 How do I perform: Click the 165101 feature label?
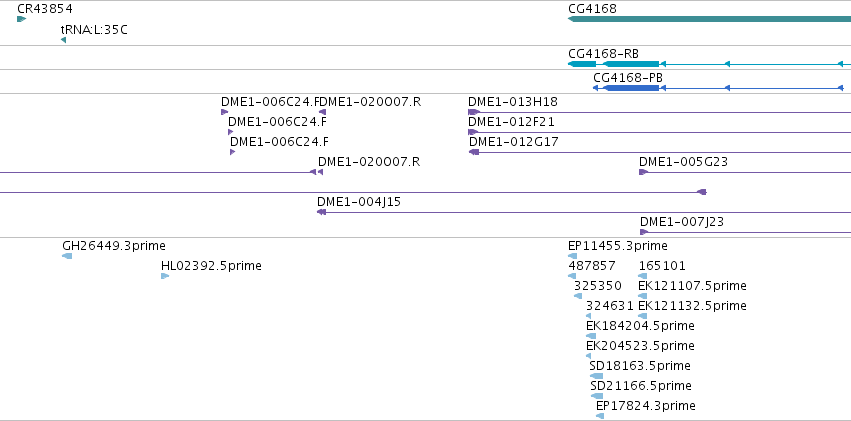(662, 266)
